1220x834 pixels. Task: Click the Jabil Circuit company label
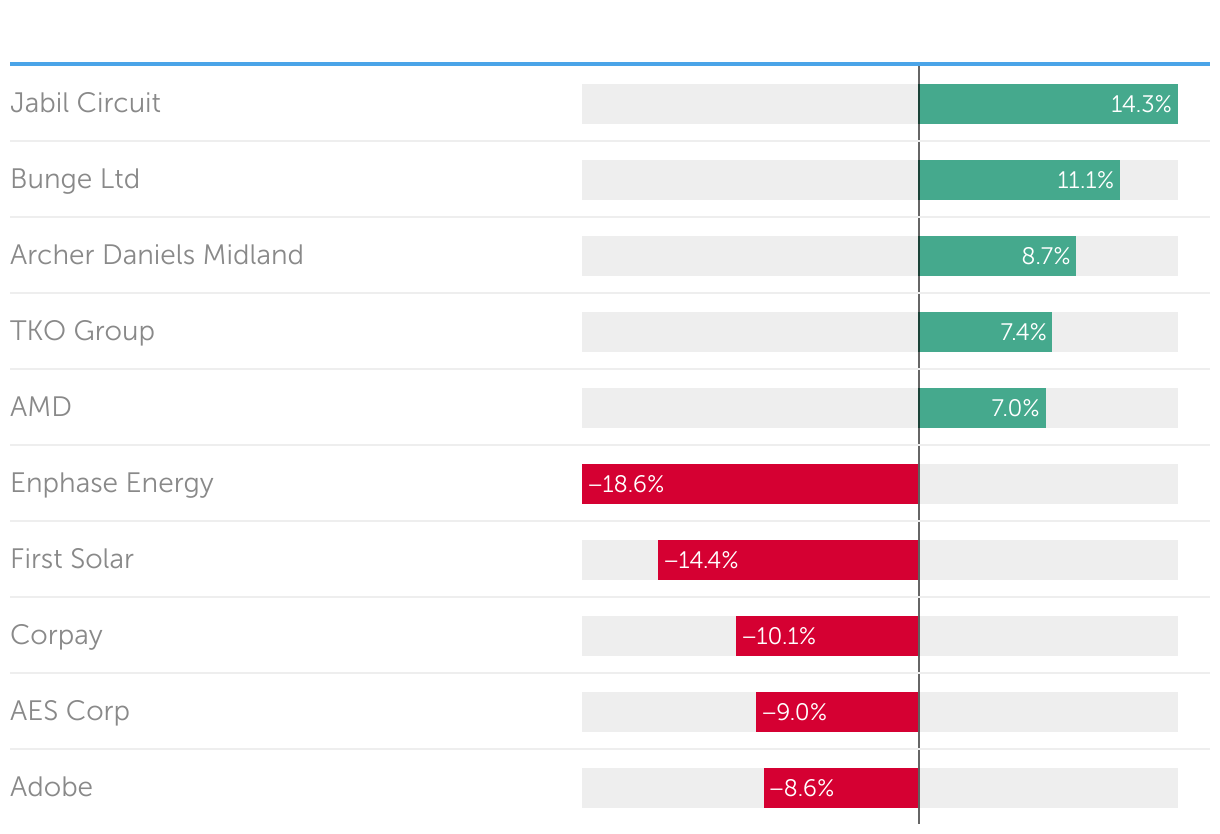[85, 103]
